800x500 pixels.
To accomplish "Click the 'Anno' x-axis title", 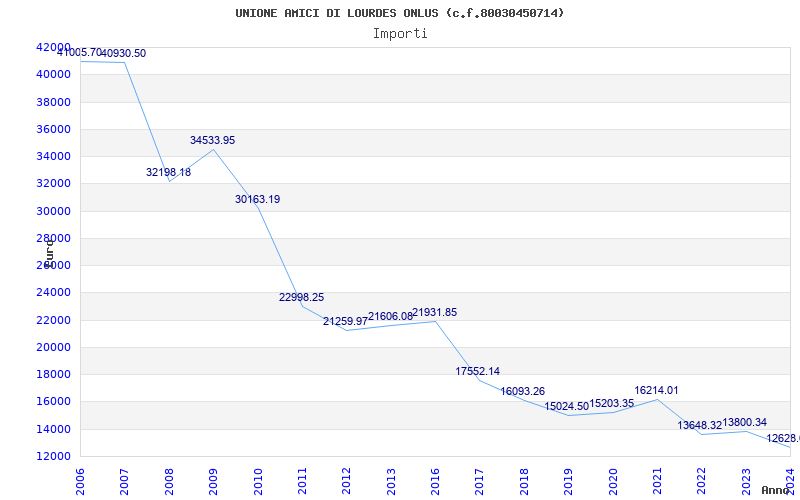I will (775, 490).
